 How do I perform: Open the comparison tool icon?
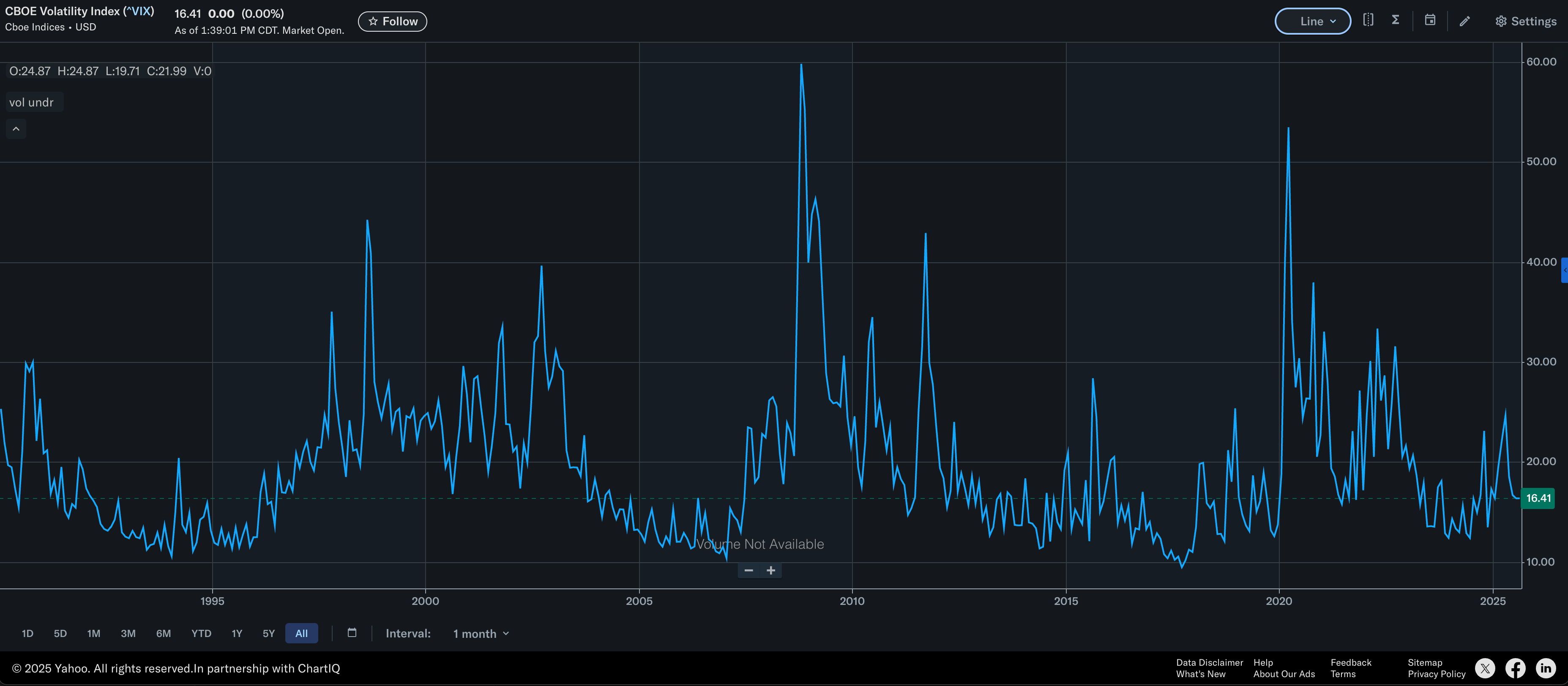pyautogui.click(x=1368, y=20)
